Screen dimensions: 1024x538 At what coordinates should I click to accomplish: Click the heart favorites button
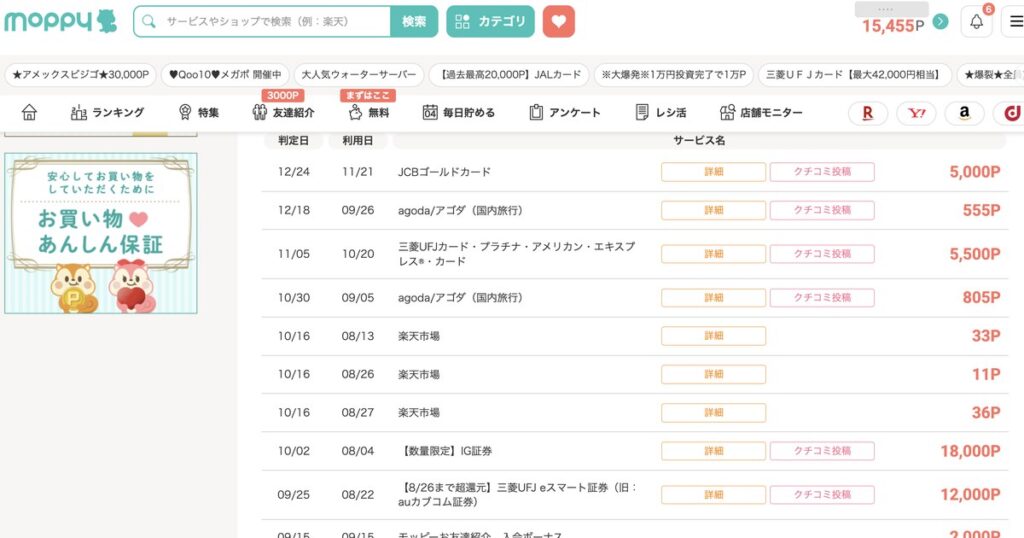[x=558, y=22]
